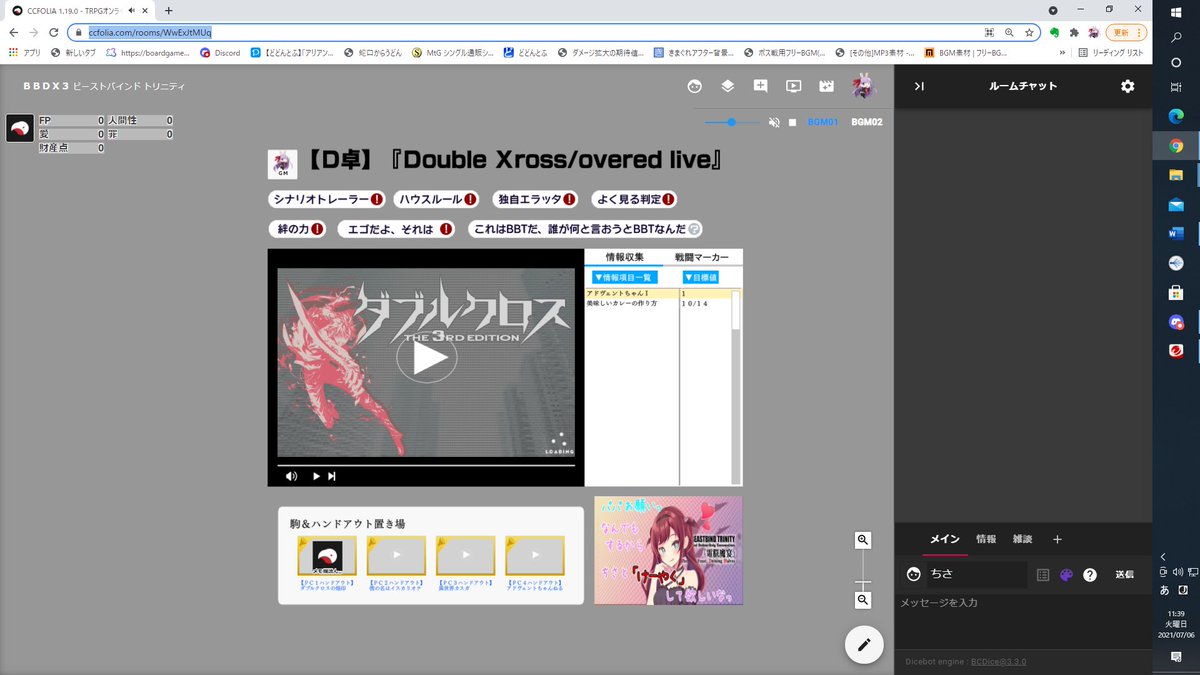Open PC3 handout card thumbnail
The image size is (1200, 675).
465,555
